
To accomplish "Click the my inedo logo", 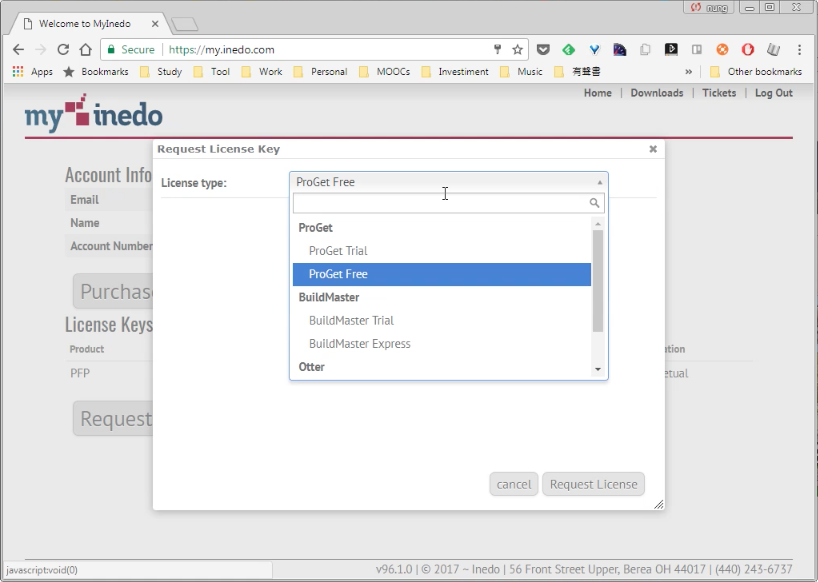I will click(x=93, y=113).
